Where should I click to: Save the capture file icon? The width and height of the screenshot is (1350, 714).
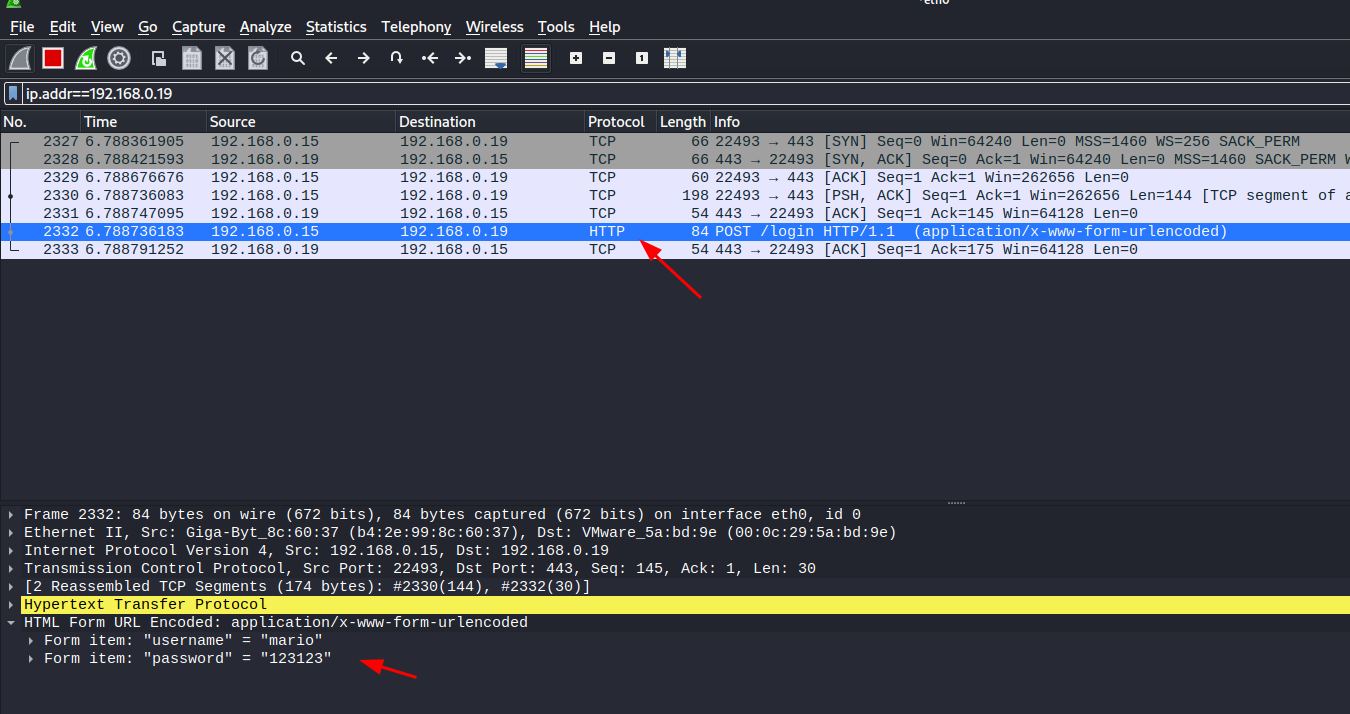191,58
